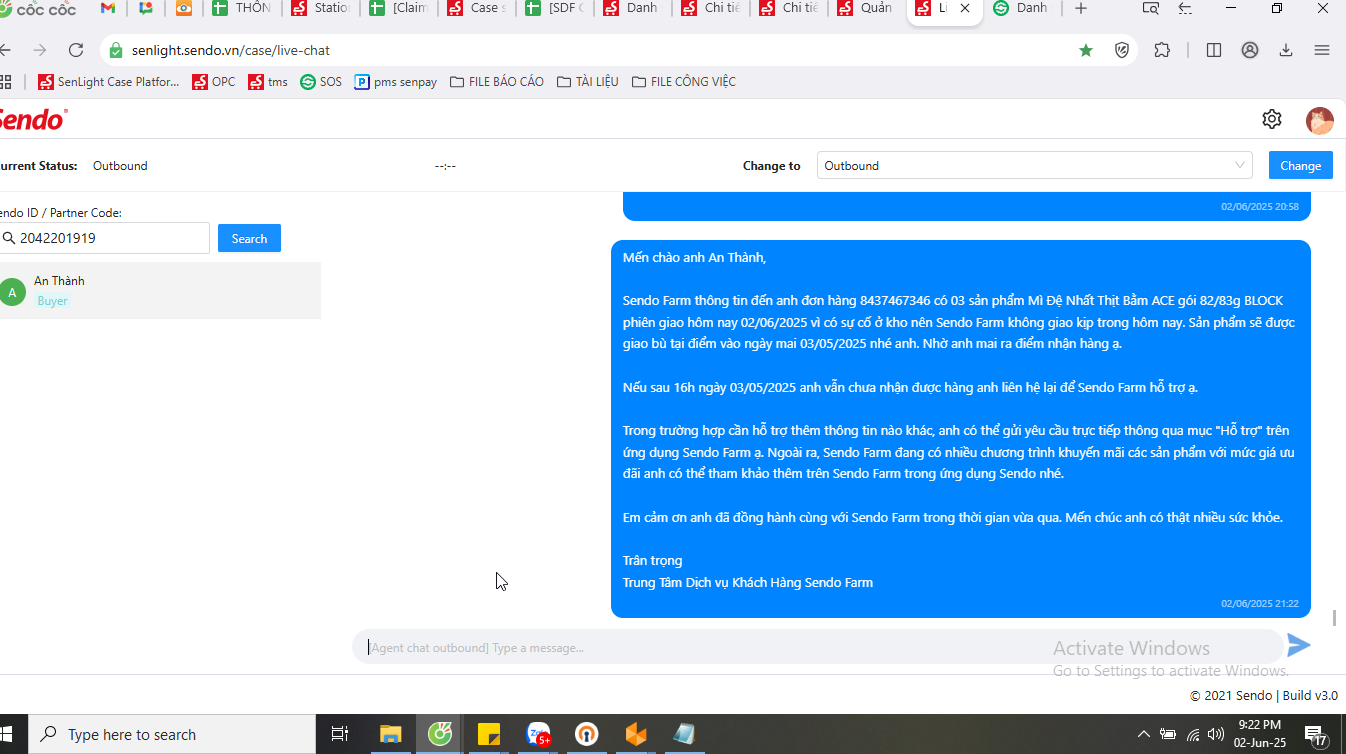
Task: Open the taskbar clock showing 9:22 PM
Action: [x=1259, y=734]
